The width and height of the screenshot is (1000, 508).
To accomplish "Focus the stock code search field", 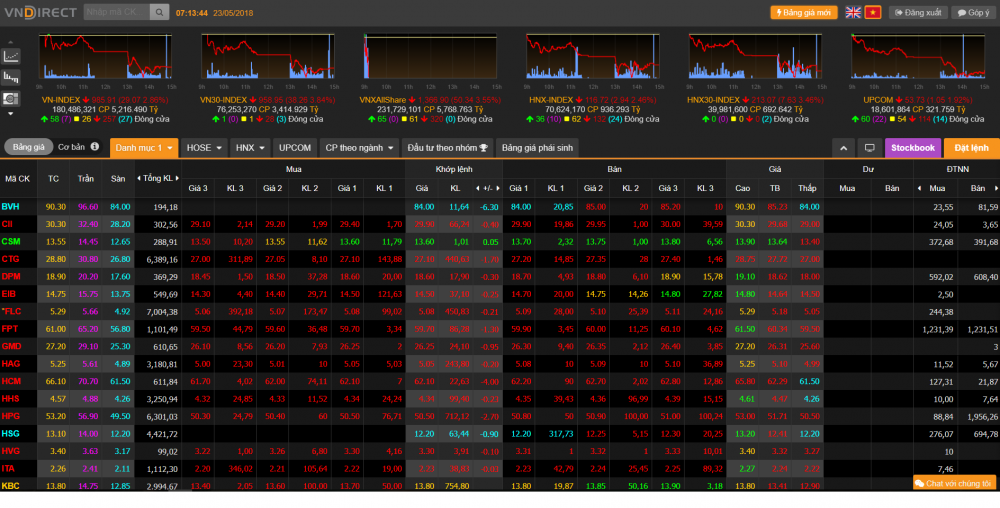I will (x=115, y=12).
